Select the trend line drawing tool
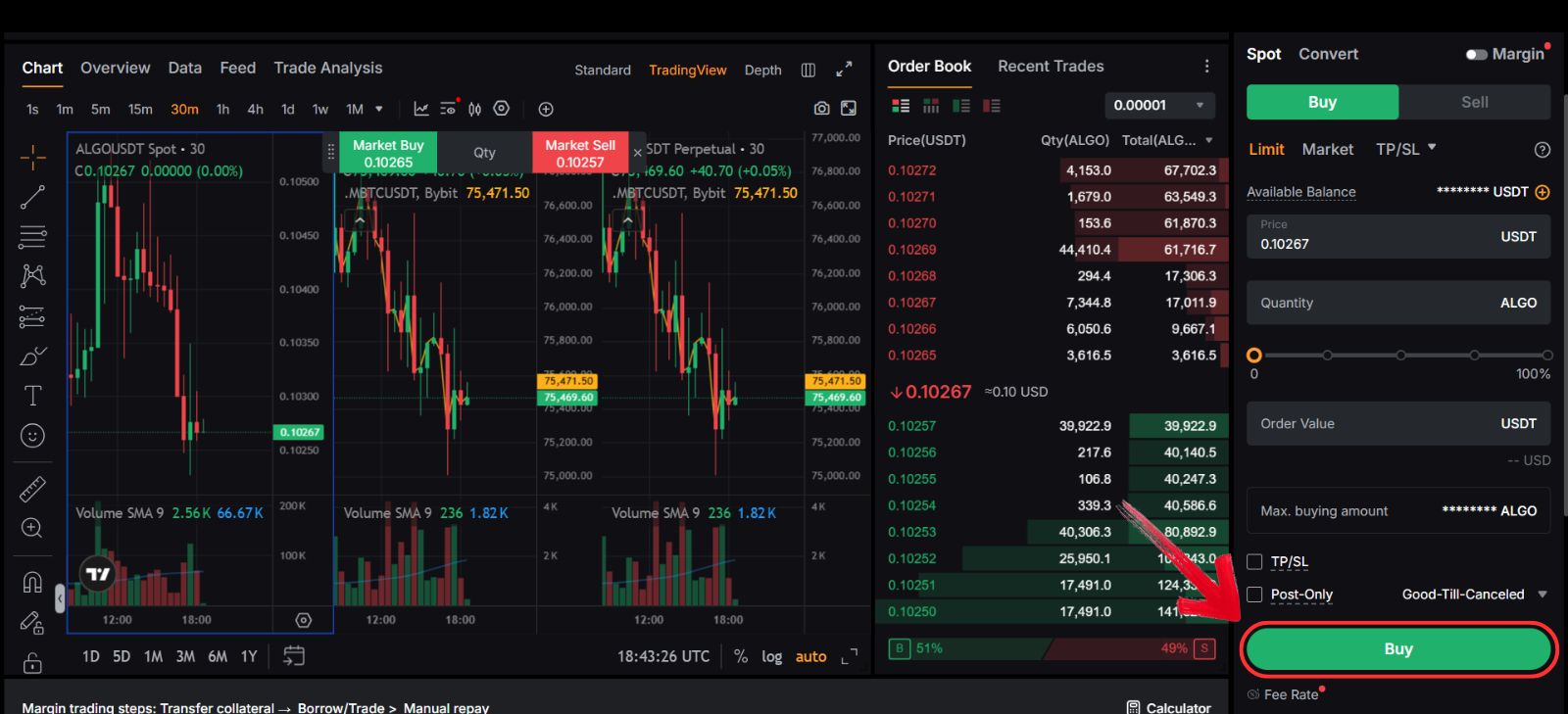The width and height of the screenshot is (1568, 714). 32,197
